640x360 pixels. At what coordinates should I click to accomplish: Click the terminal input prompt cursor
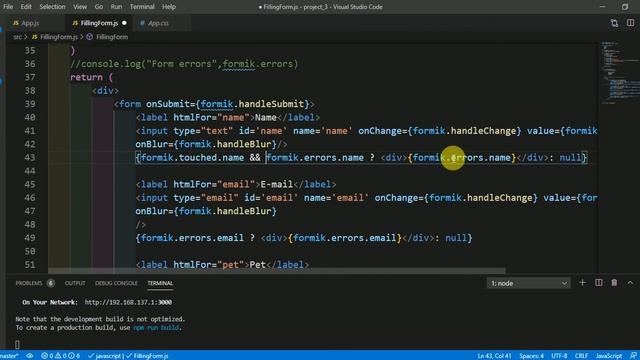pyautogui.click(x=17, y=344)
